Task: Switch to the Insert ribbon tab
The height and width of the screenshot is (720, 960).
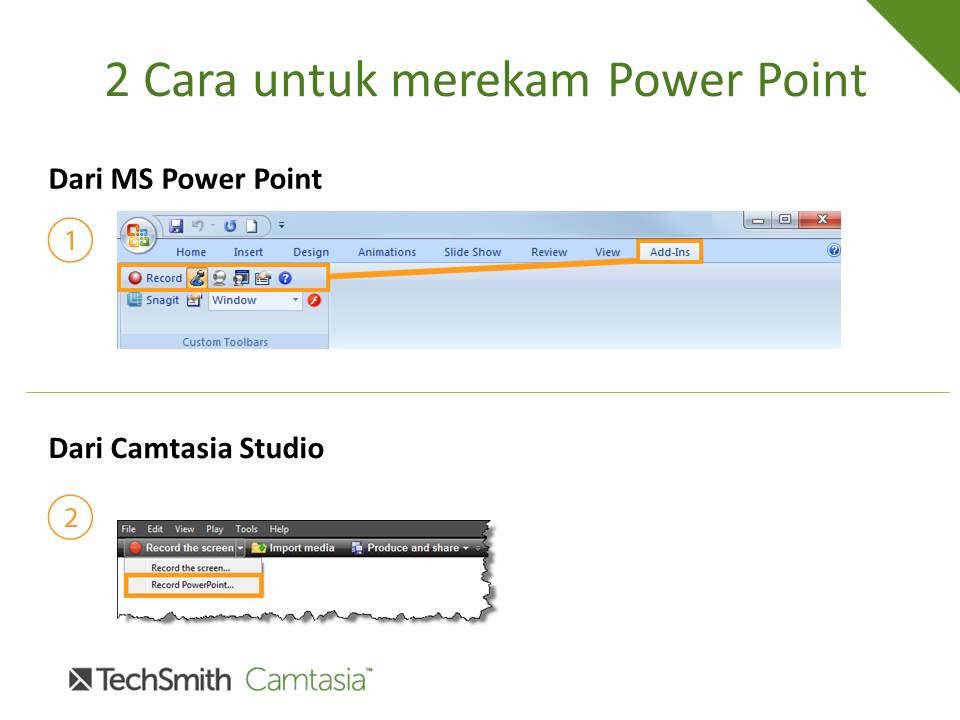Action: [248, 252]
